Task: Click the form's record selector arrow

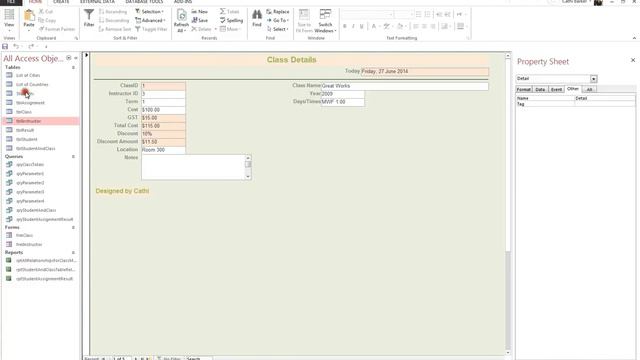Action: pyautogui.click(x=86, y=55)
